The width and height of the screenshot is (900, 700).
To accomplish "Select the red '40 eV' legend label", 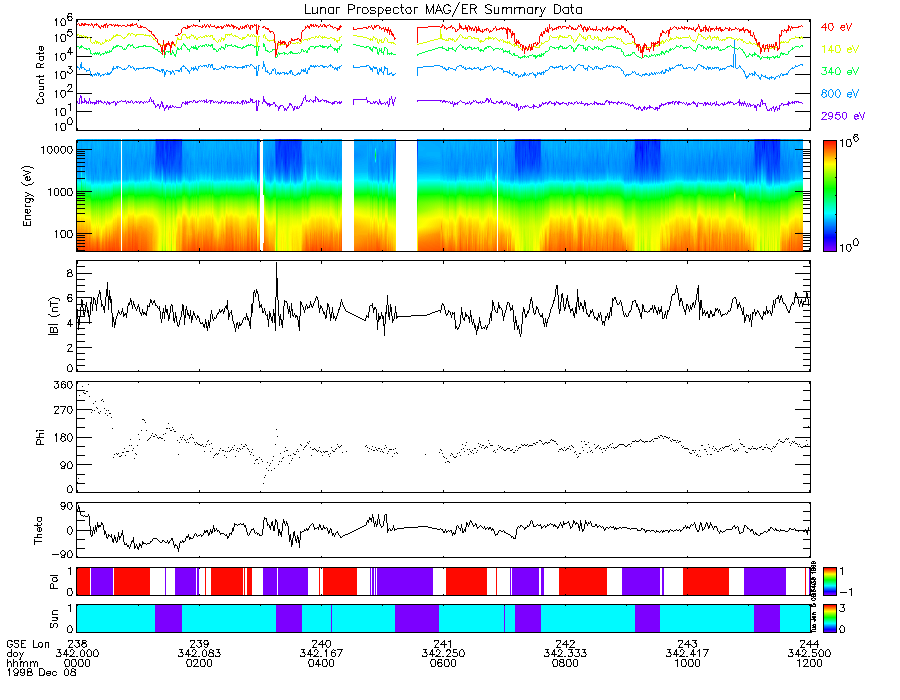I will (836, 27).
